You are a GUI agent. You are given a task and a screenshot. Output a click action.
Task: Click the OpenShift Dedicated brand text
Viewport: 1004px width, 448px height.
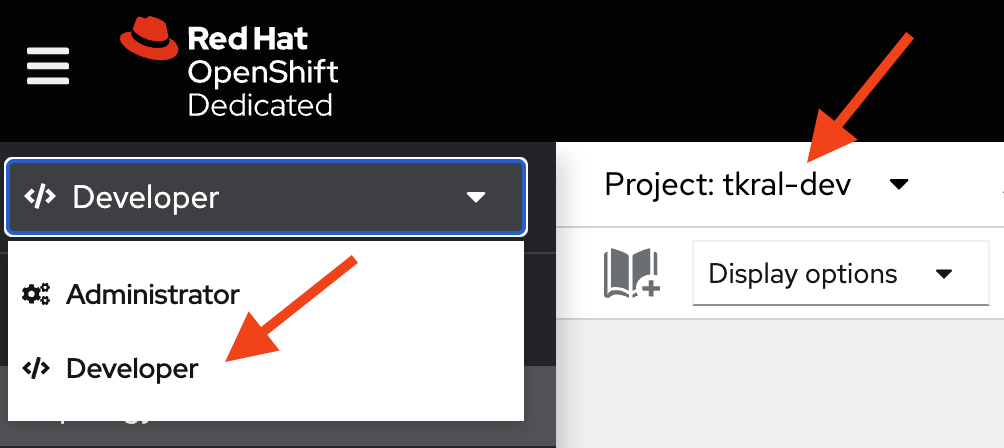click(x=262, y=88)
